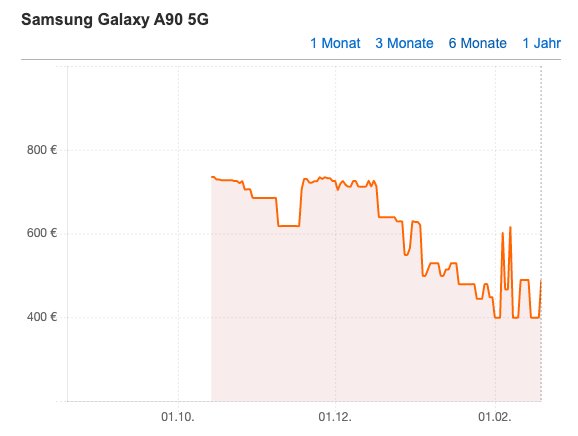This screenshot has height=436, width=578.
Task: Click the highest price spike in February
Action: 510,227
